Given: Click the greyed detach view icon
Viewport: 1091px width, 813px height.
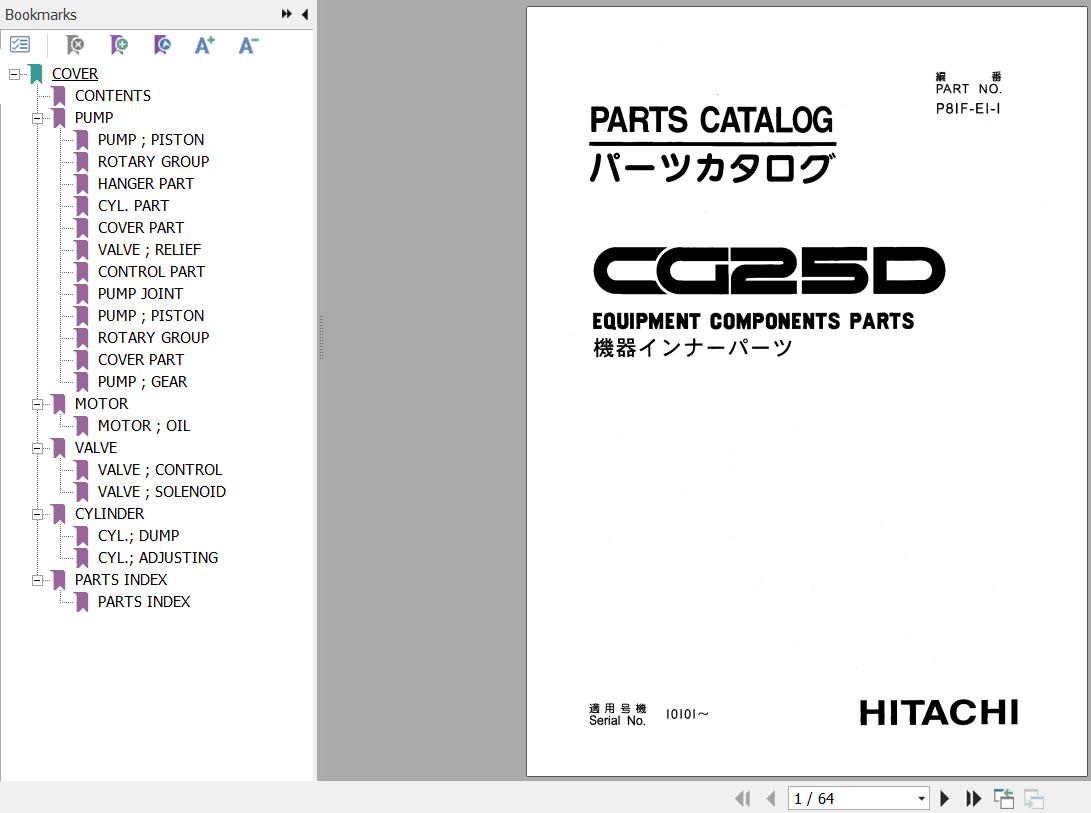Looking at the screenshot, I should pyautogui.click(x=1034, y=798).
